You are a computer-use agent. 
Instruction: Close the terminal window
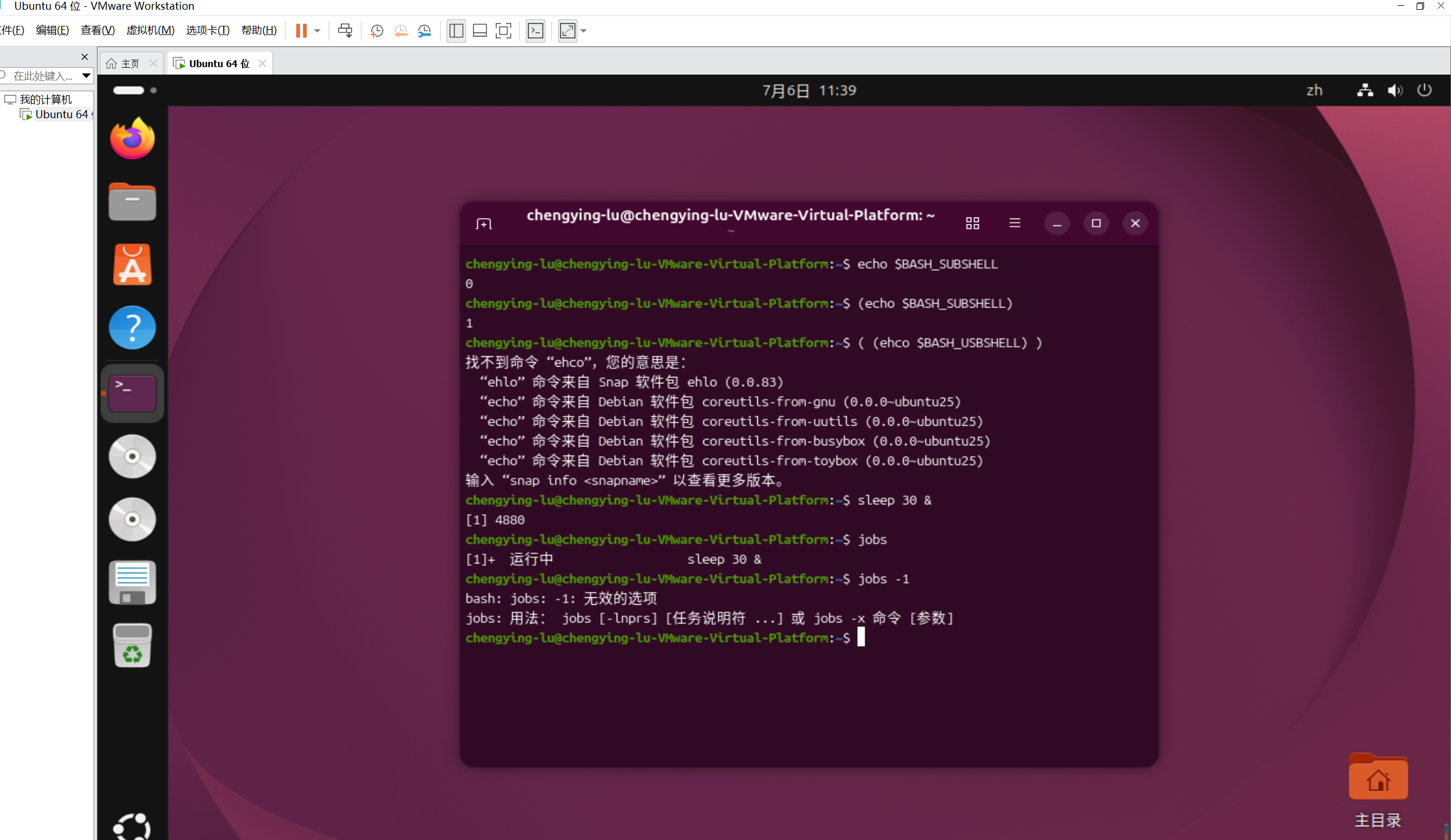click(1135, 223)
